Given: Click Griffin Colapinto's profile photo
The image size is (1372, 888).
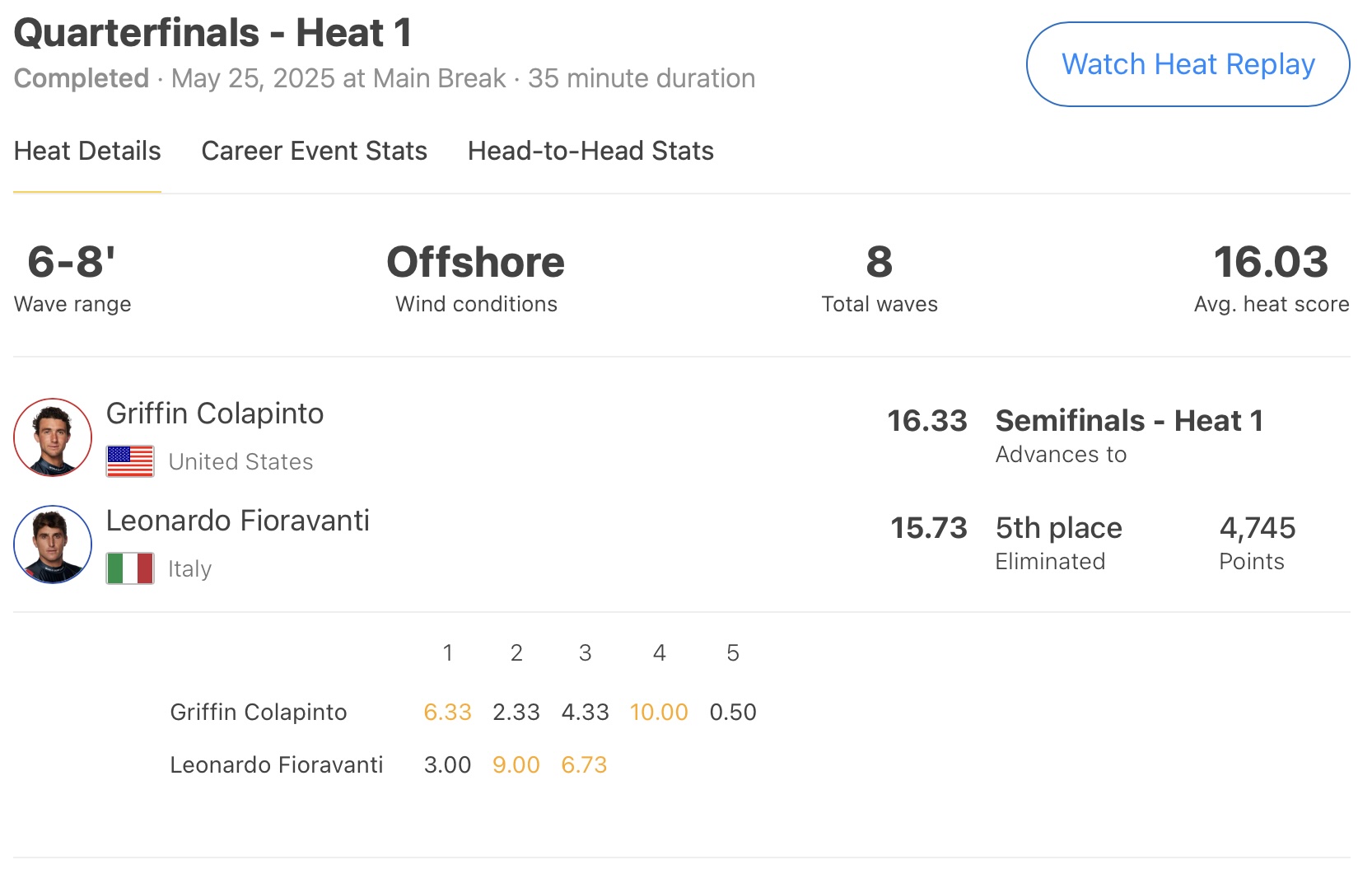Looking at the screenshot, I should [53, 437].
